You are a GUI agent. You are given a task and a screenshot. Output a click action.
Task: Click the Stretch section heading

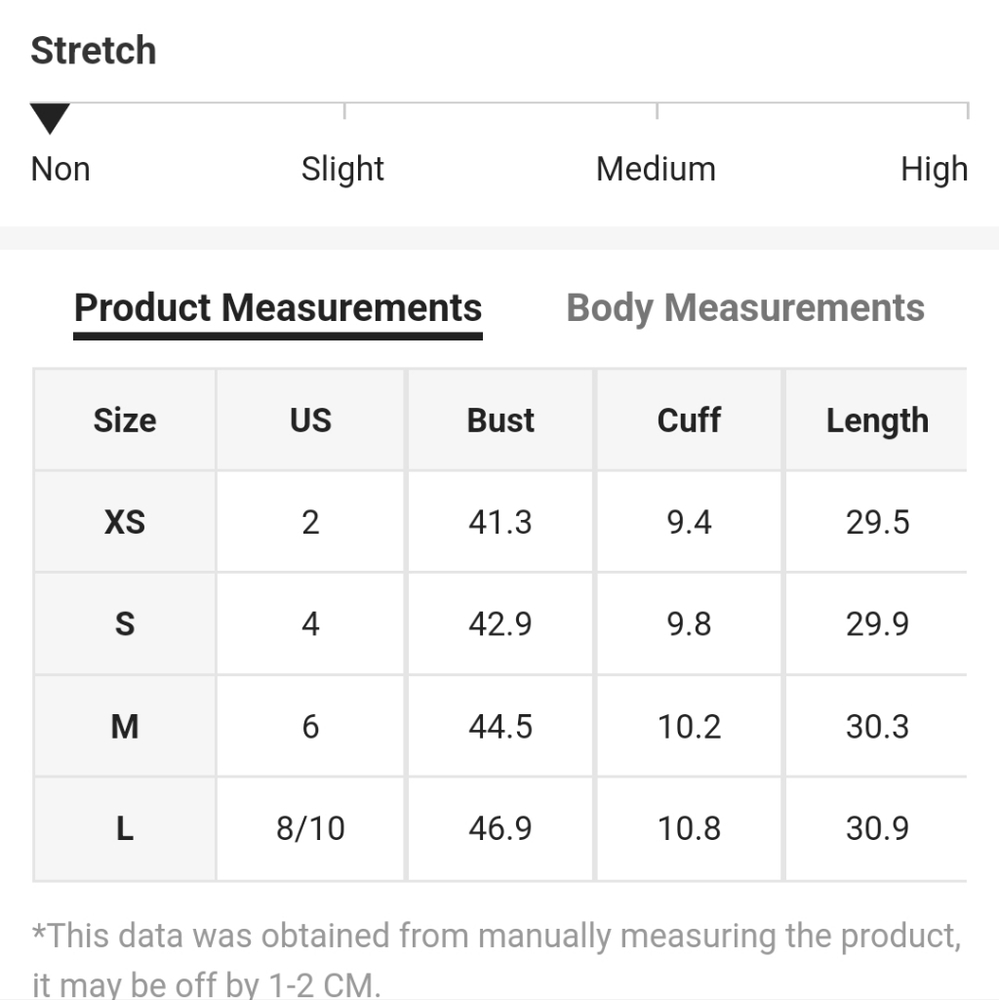[94, 50]
